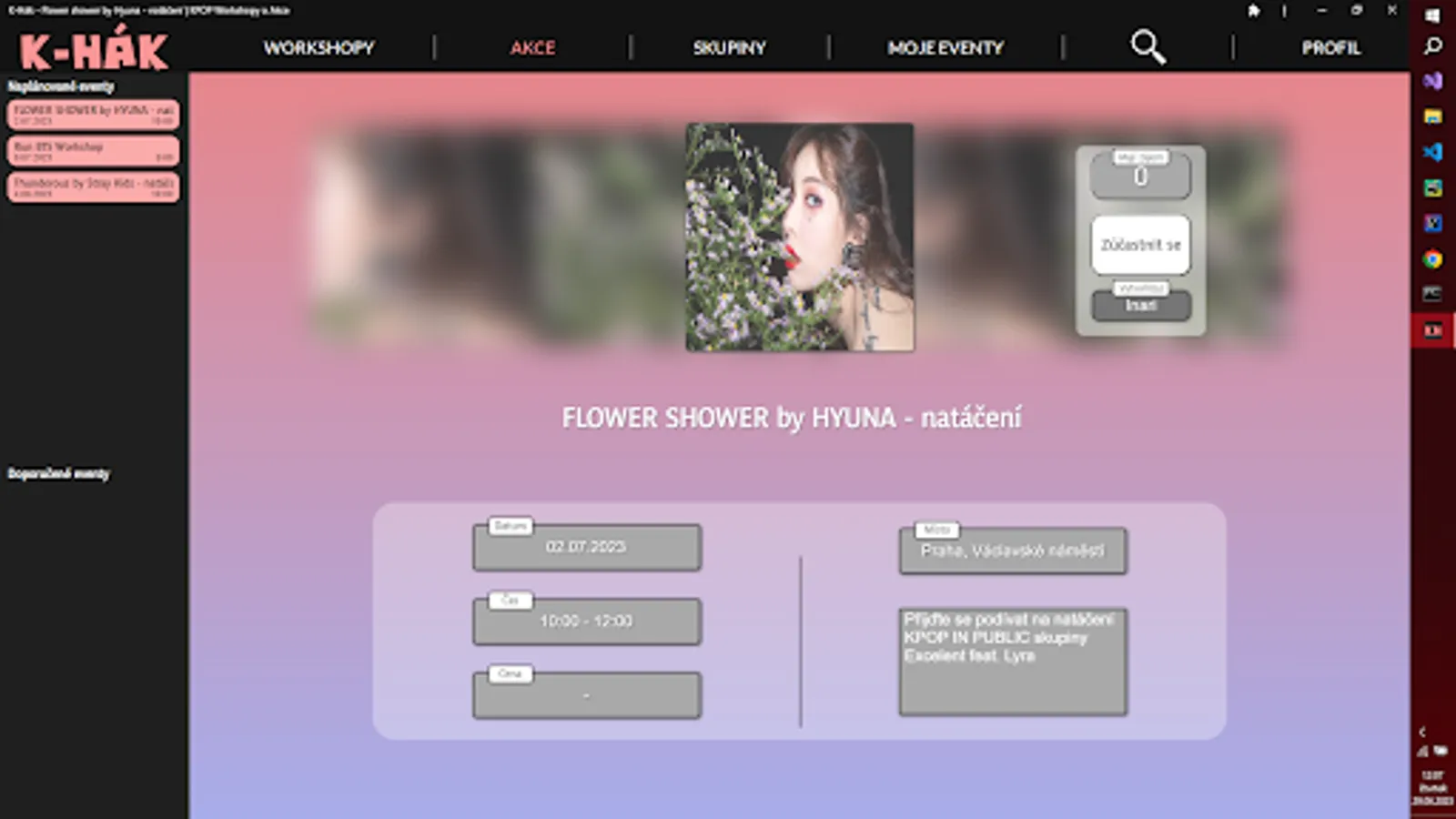
Task: Click the time field 10:00 - 12:00
Action: (x=586, y=622)
